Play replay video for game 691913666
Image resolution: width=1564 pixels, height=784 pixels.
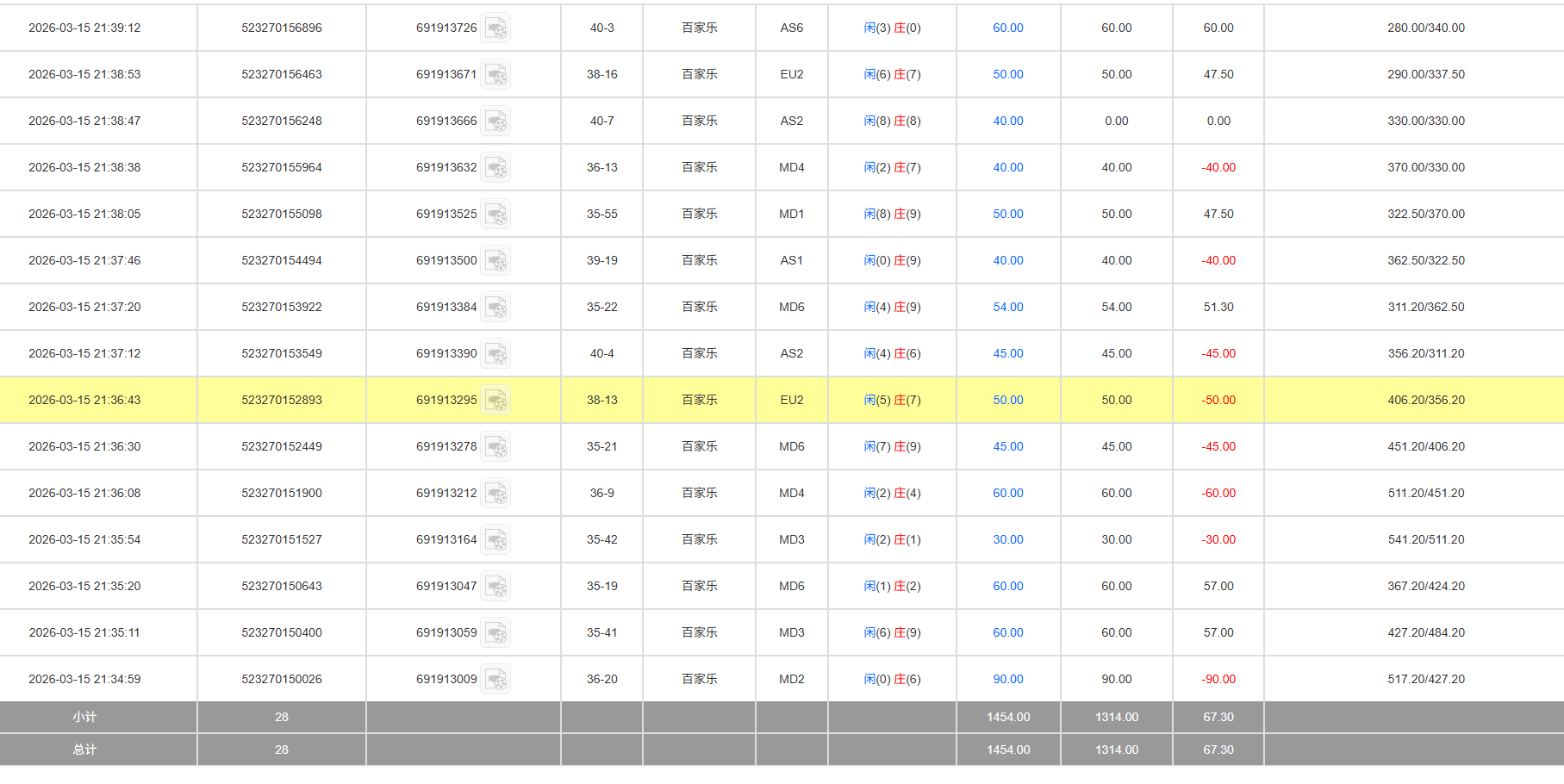click(x=495, y=121)
